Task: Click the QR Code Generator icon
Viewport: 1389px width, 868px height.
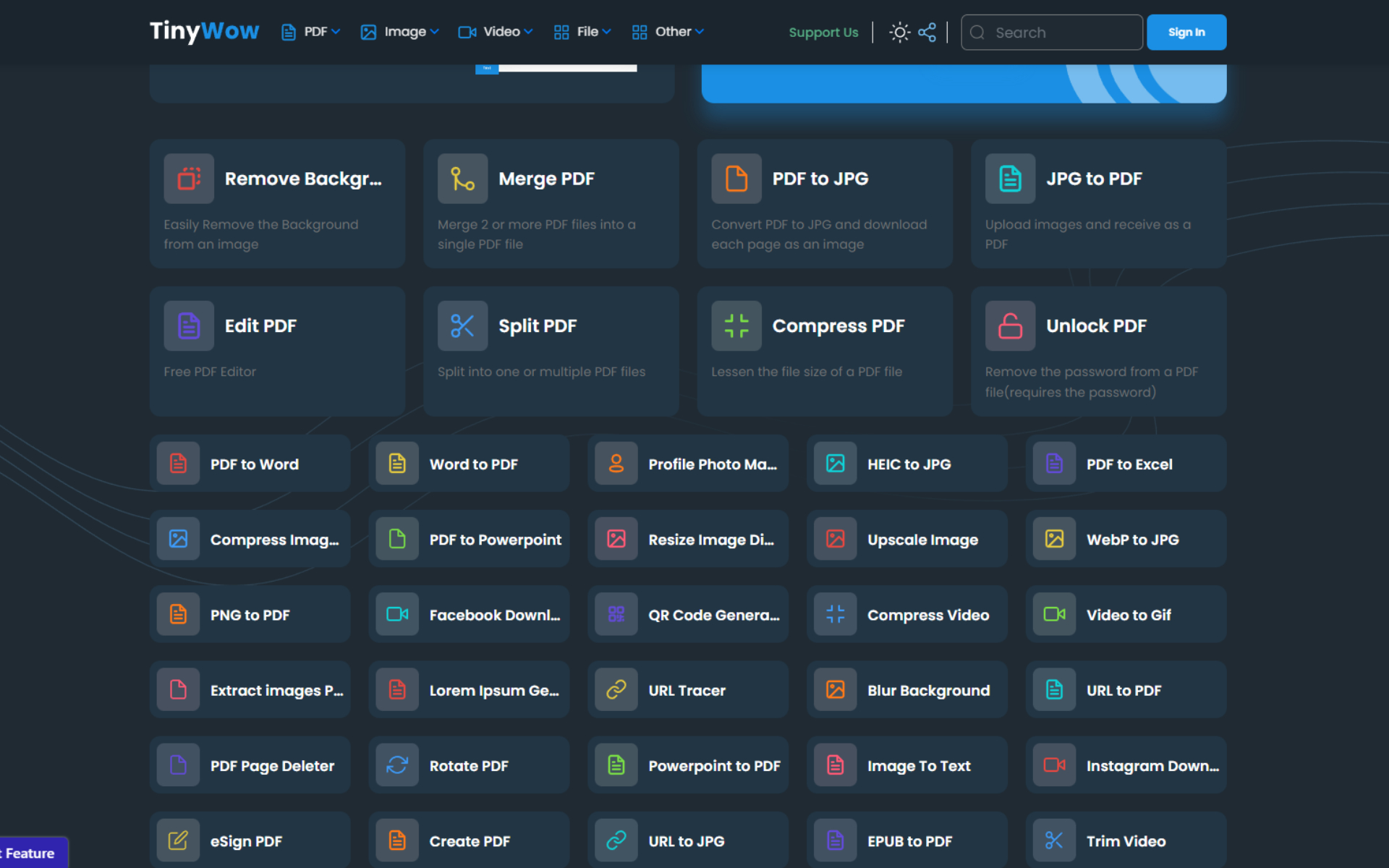Action: tap(616, 614)
